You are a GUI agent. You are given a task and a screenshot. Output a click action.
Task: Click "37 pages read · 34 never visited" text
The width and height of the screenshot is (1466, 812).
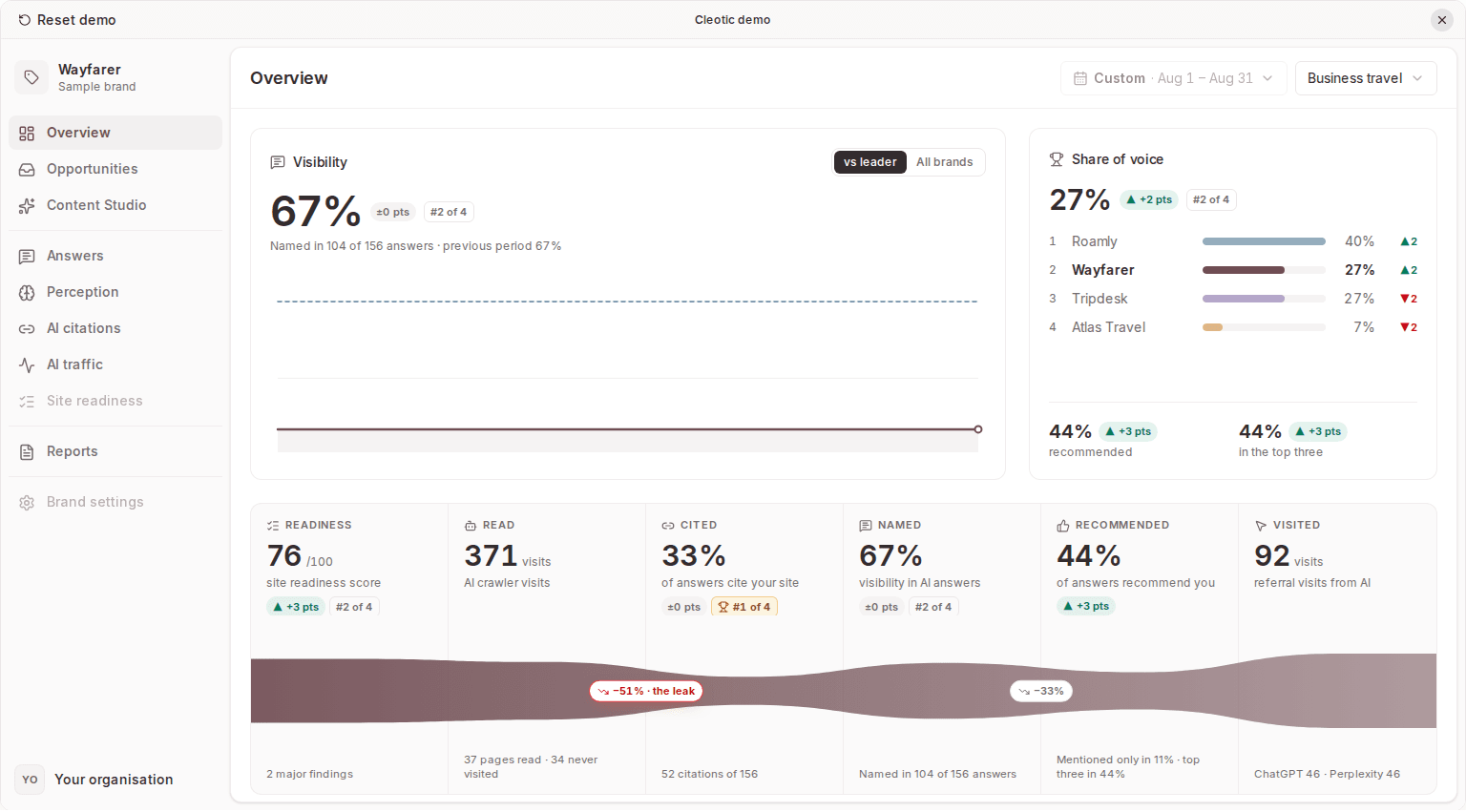531,767
